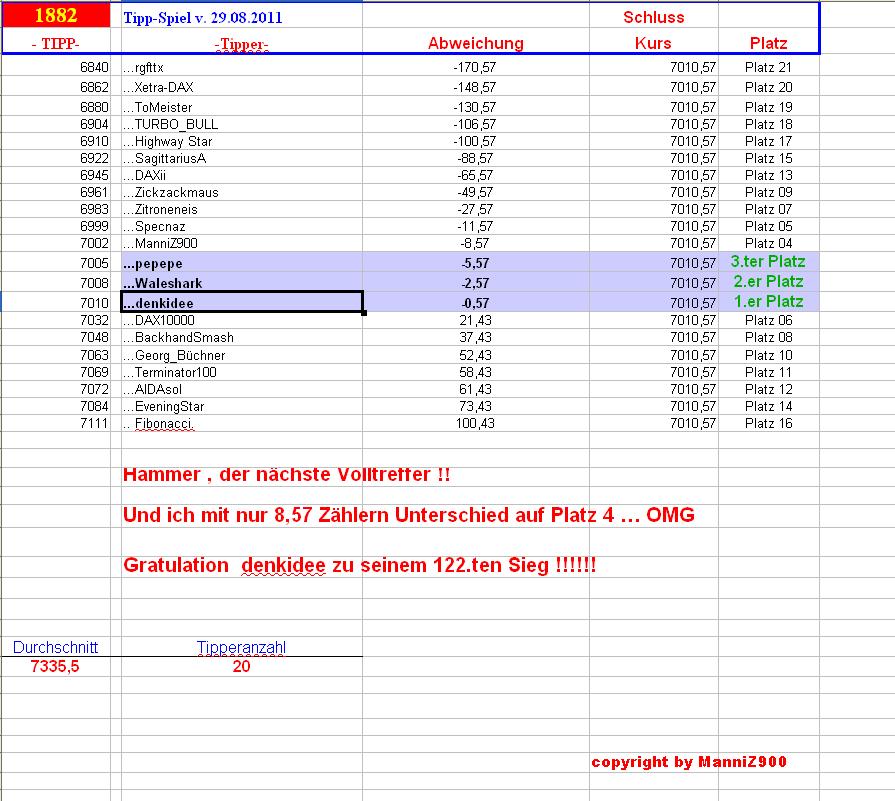Click the 'Schluss' header cell
Viewport: 895px width, 801px height.
pyautogui.click(x=654, y=17)
